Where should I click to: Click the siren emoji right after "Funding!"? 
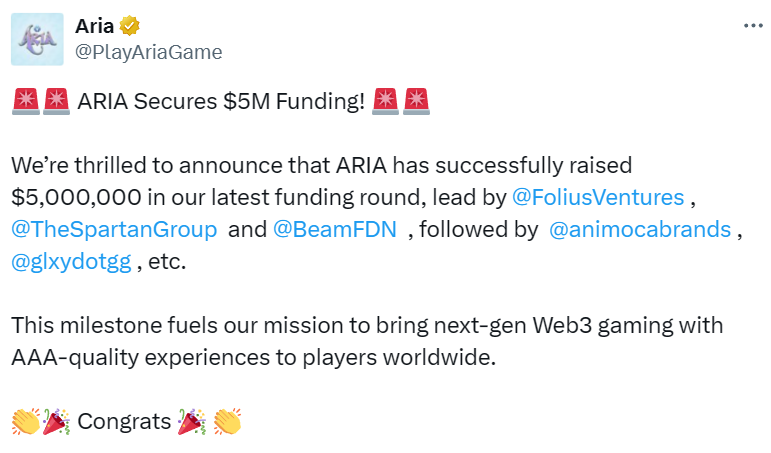385,101
